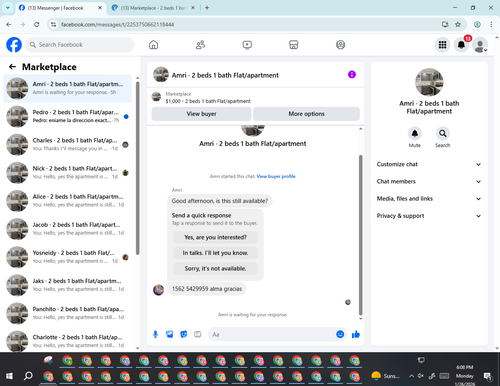Image resolution: width=500 pixels, height=386 pixels.
Task: Open Nick's conversation in the list
Action: coord(67,173)
